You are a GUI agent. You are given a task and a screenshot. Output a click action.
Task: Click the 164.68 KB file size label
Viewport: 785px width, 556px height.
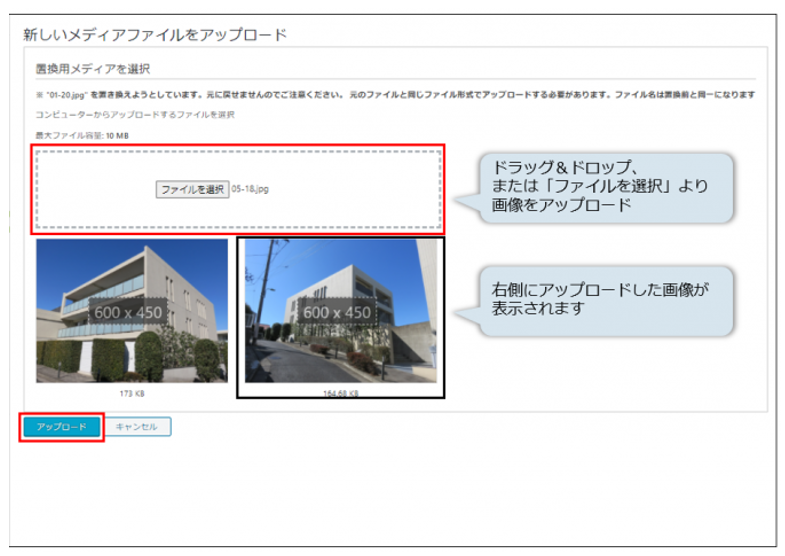340,395
